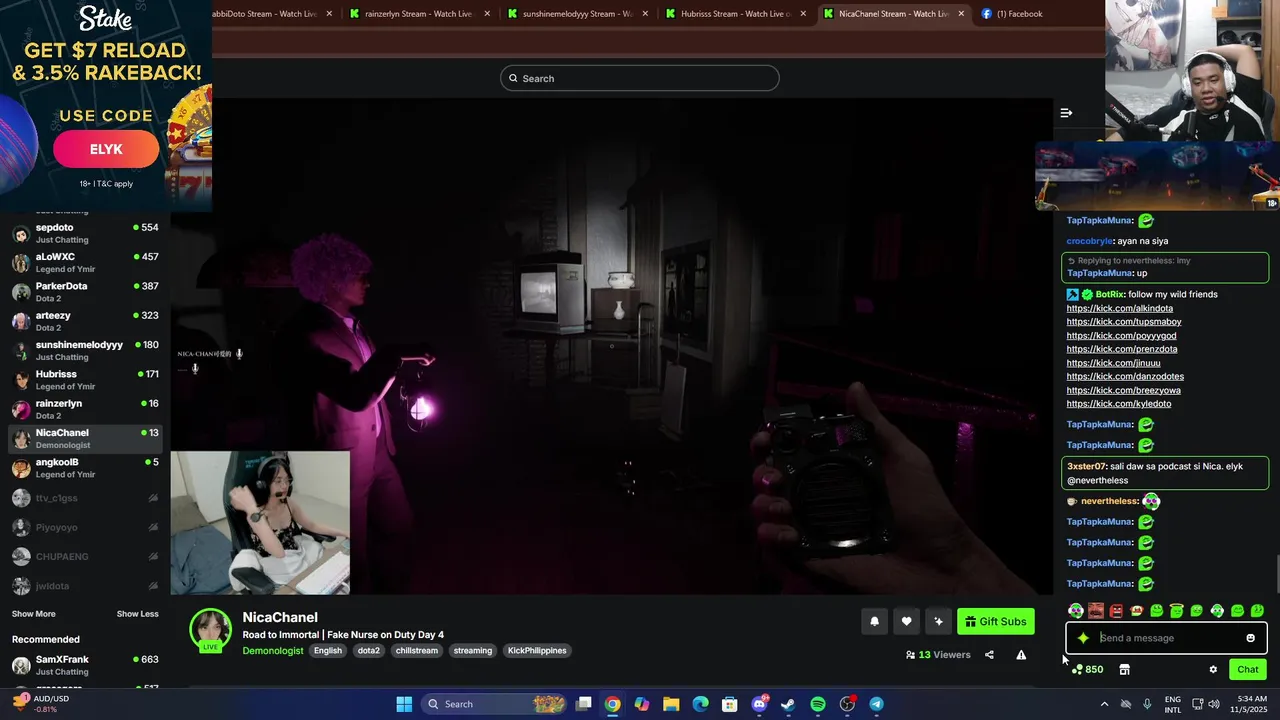Click the sparkle subscribe icon beside Gift Subs
Viewport: 1280px width, 720px height.
pos(938,621)
